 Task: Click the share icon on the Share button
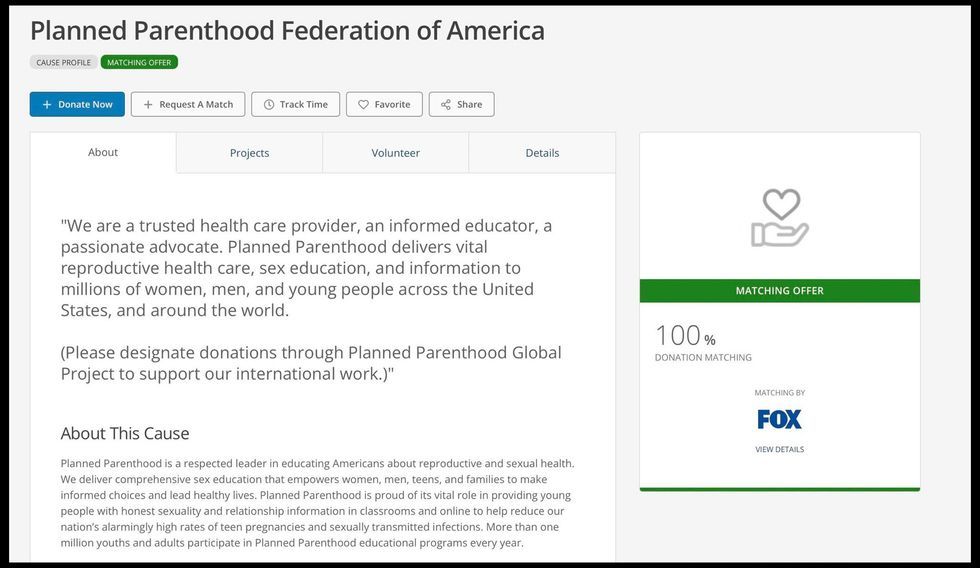pos(446,105)
